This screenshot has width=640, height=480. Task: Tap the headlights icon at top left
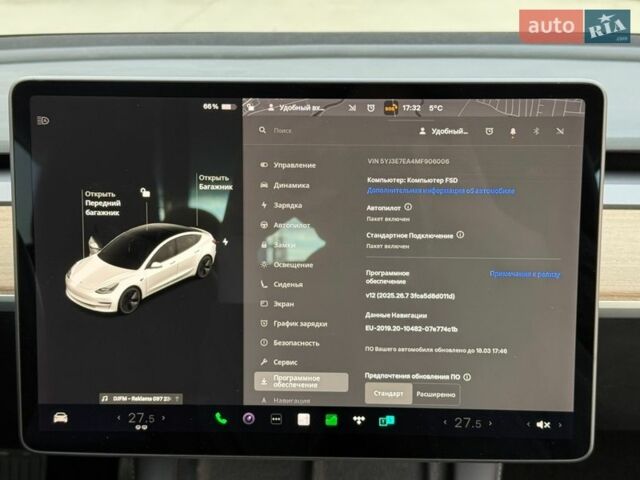pyautogui.click(x=43, y=121)
